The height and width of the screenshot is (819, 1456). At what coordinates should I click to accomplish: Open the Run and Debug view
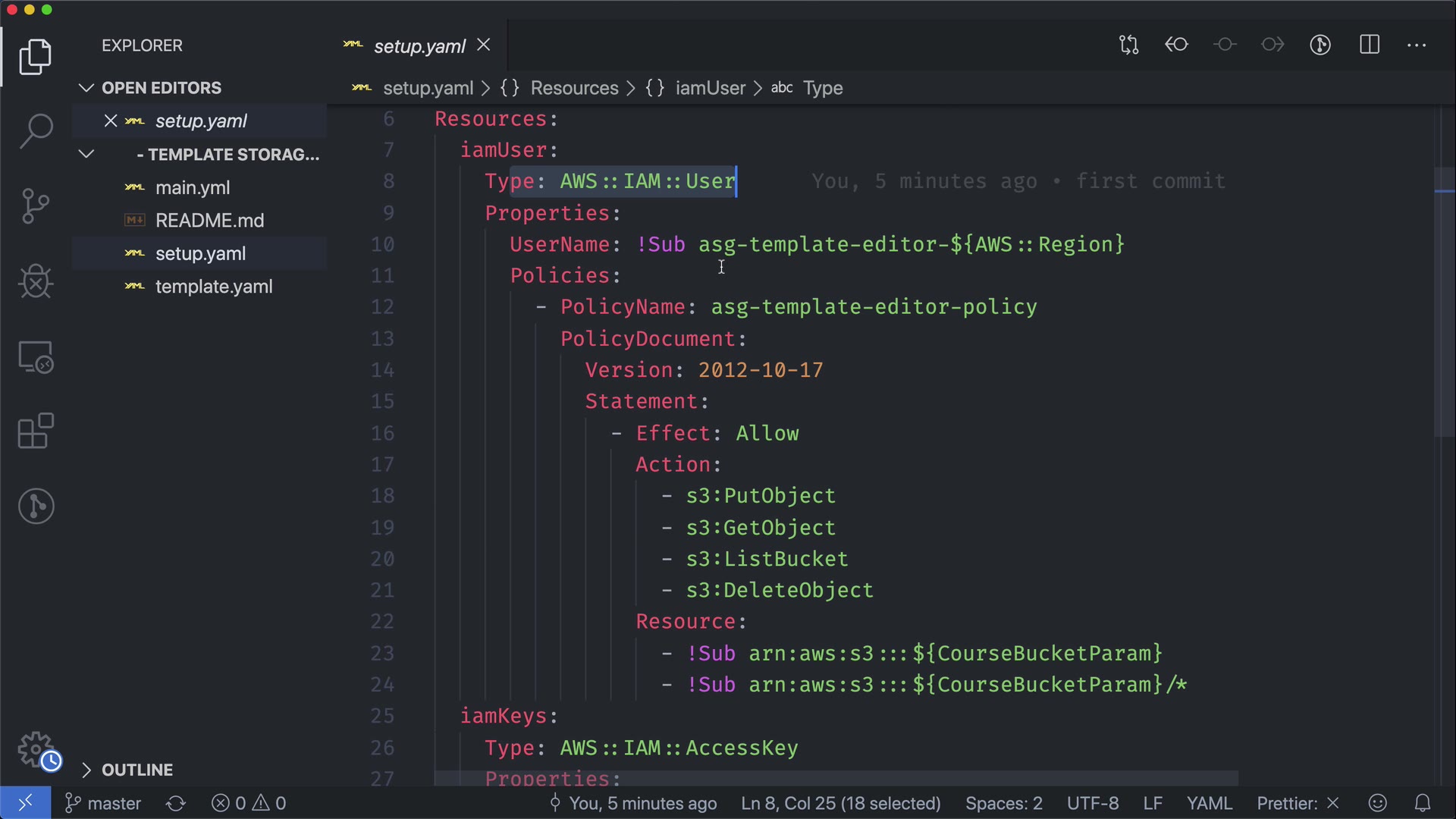(36, 281)
